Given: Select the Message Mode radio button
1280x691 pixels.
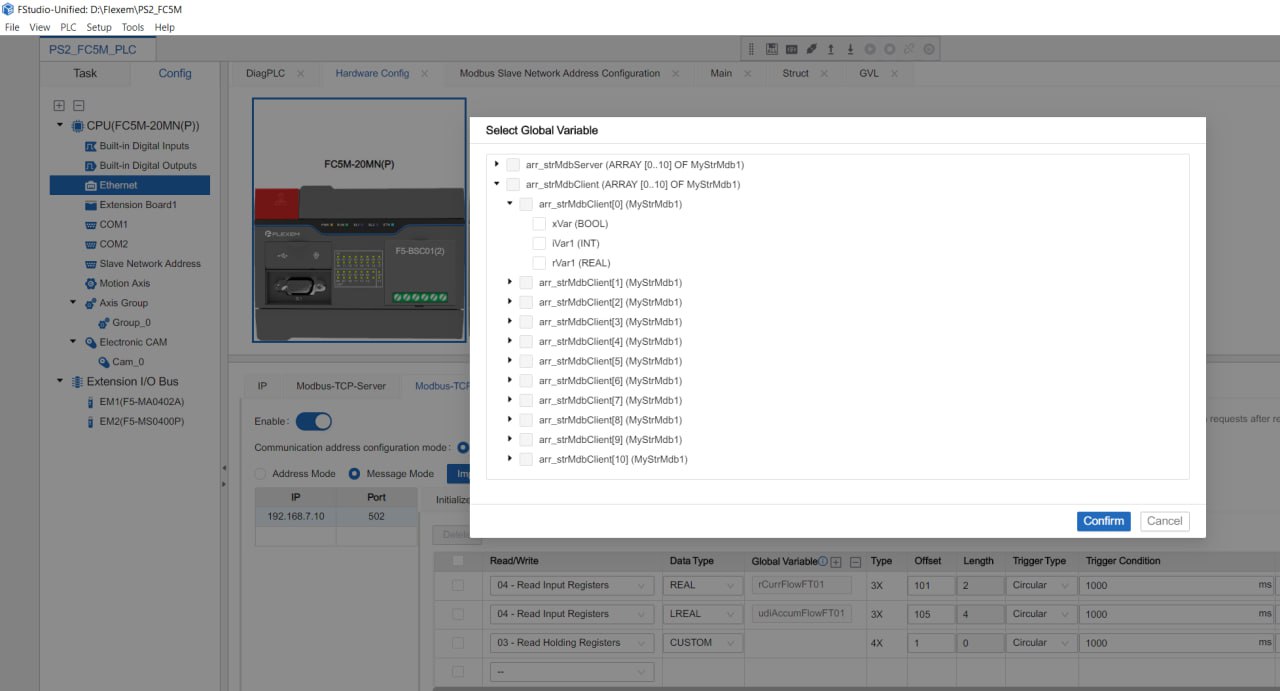Looking at the screenshot, I should click(354, 474).
